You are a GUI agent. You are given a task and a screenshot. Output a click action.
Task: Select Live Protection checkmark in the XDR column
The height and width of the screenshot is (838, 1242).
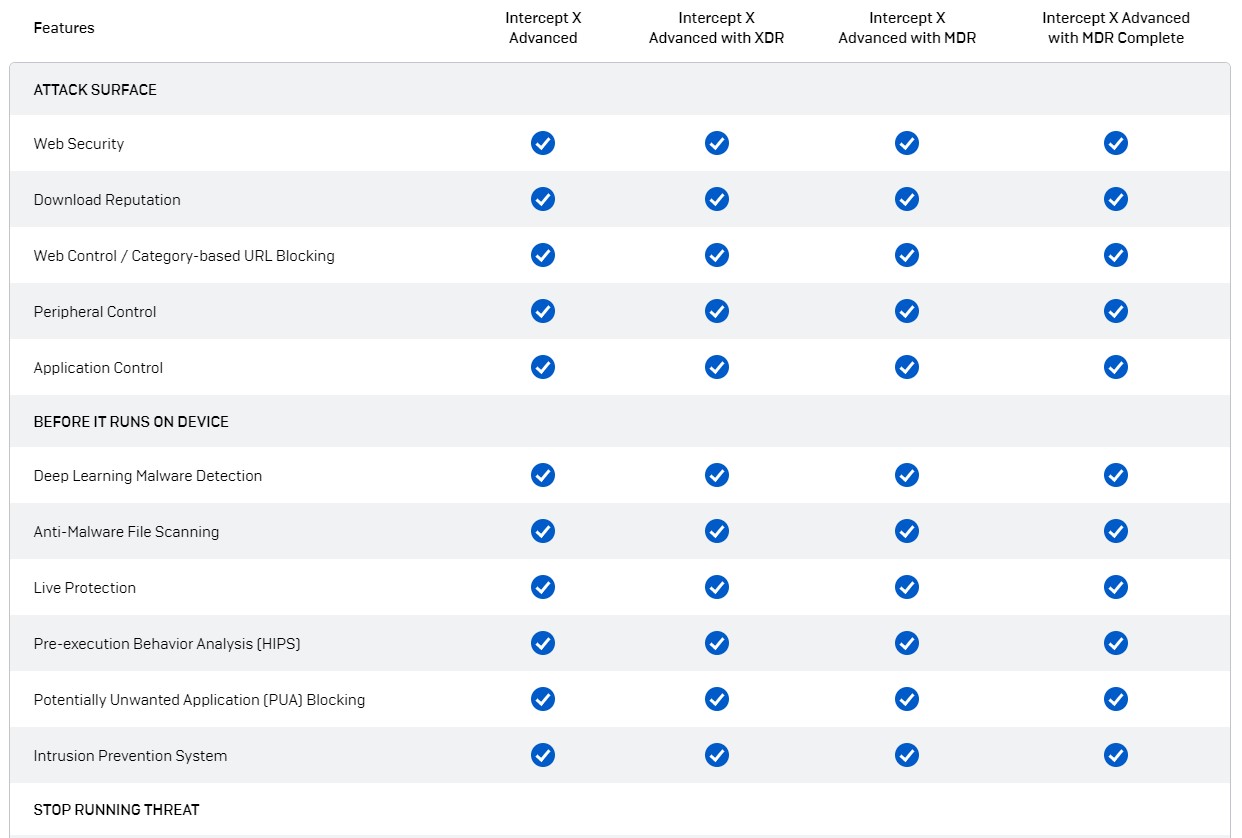(x=717, y=587)
